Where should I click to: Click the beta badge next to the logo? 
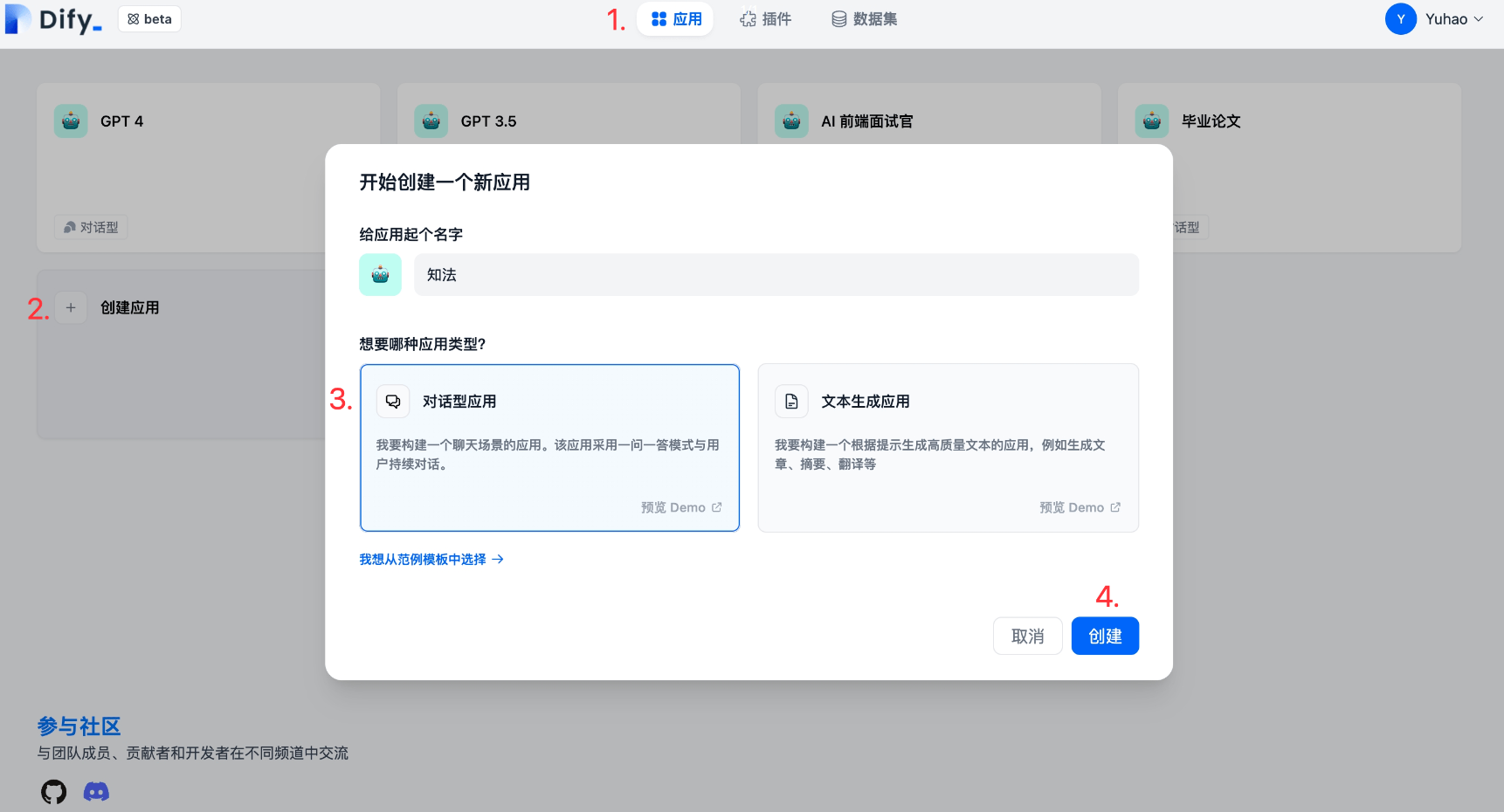(149, 19)
